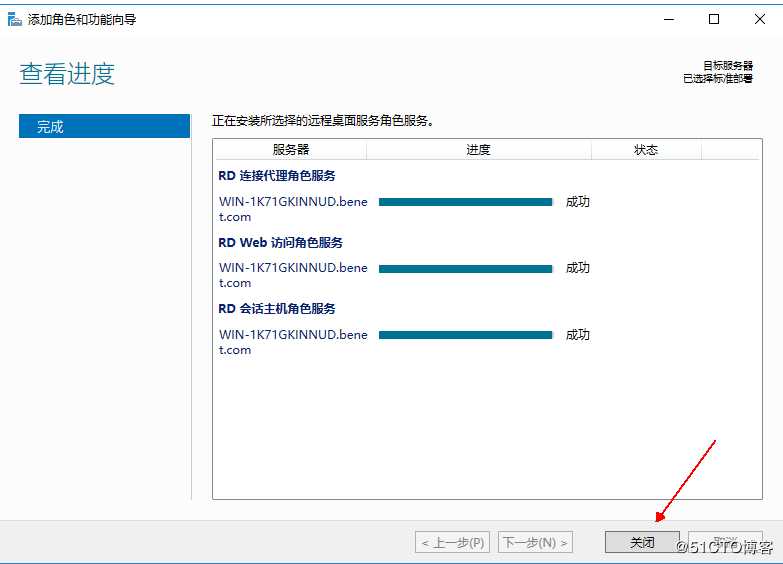Click the 状态 column header

(646, 149)
